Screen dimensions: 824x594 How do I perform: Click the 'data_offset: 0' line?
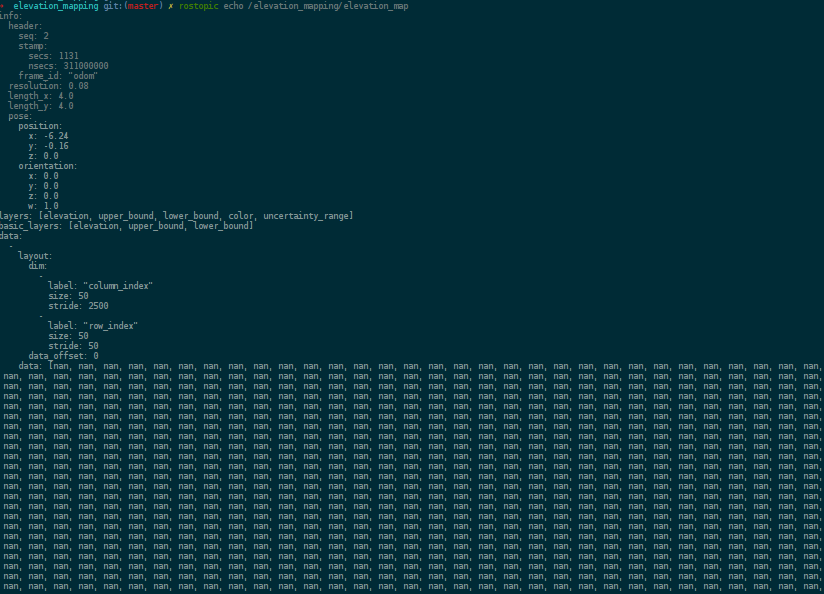click(64, 355)
